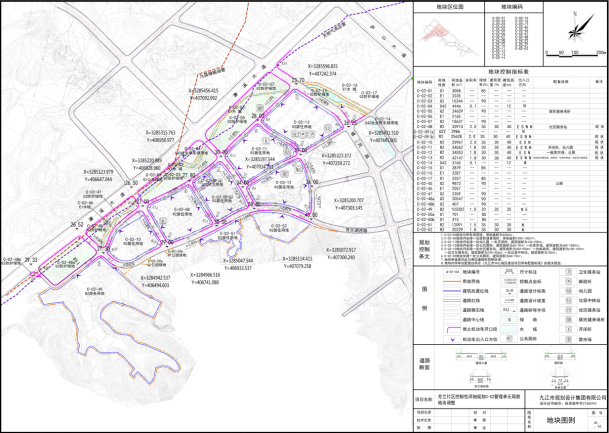The image size is (609, 433).
Task: Click the 社区服务站 legend icon
Action: (x=568, y=310)
